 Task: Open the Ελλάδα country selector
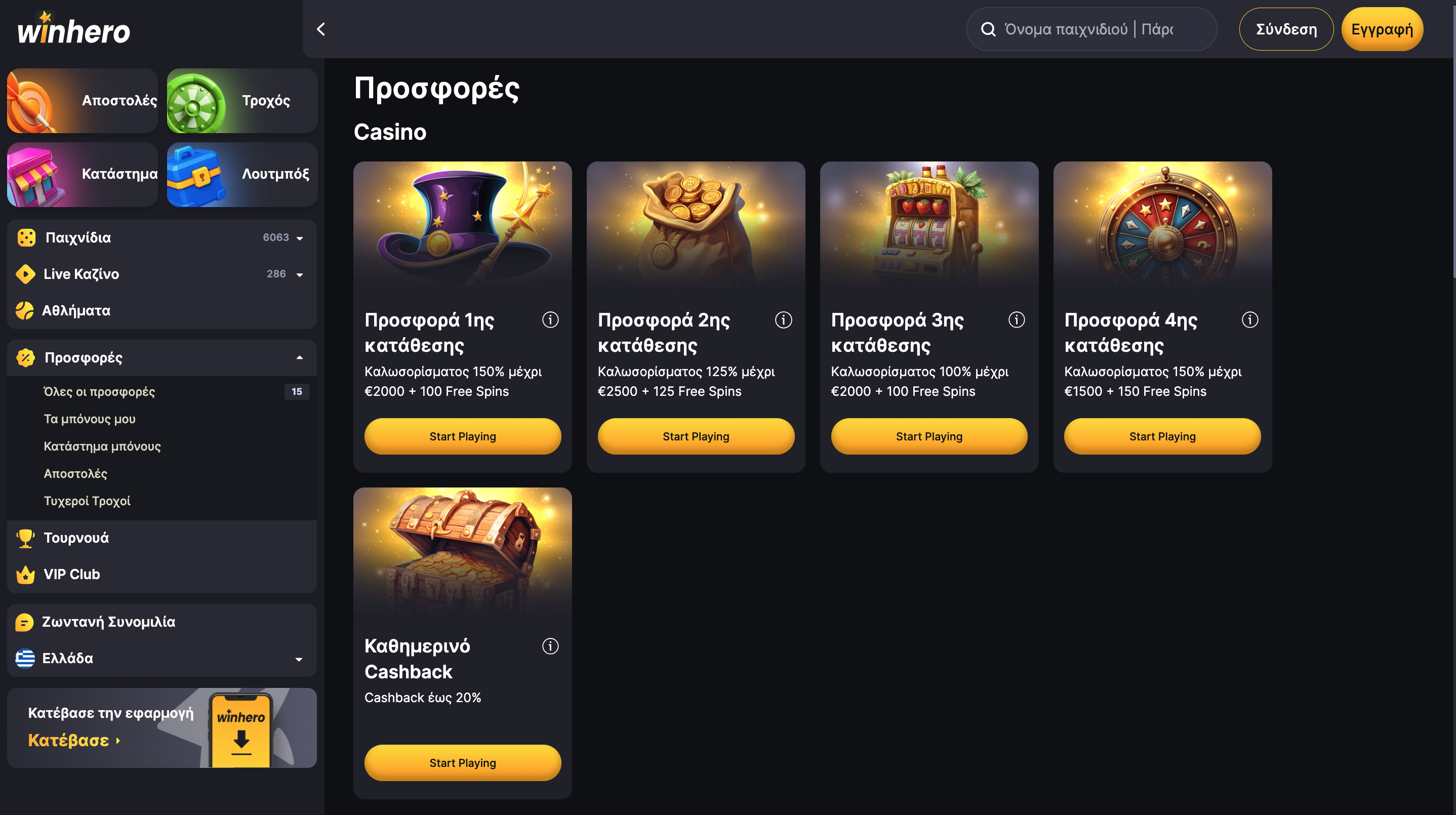pos(161,659)
